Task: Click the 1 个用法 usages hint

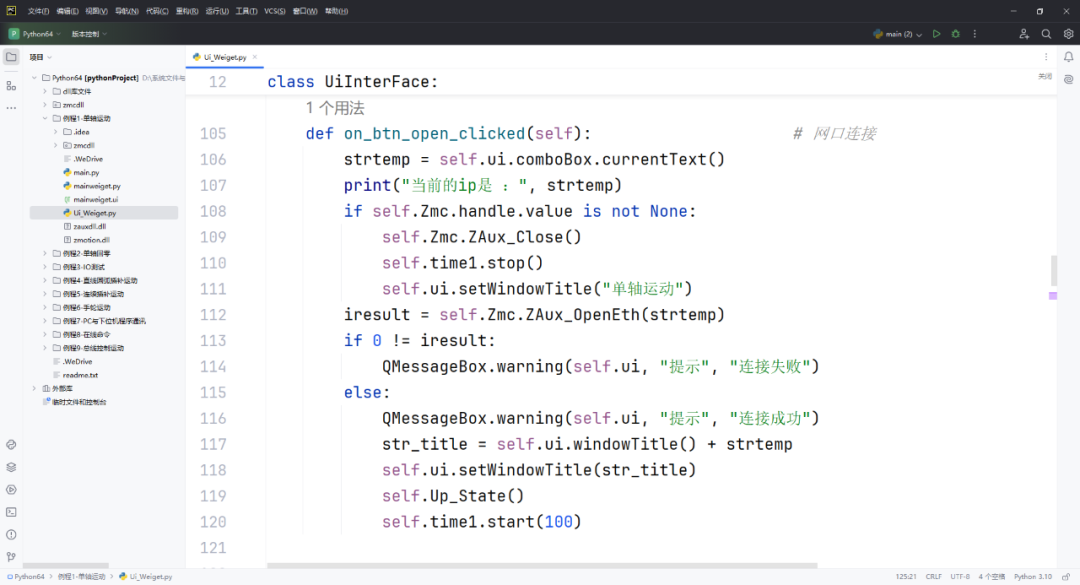Action: (335, 107)
